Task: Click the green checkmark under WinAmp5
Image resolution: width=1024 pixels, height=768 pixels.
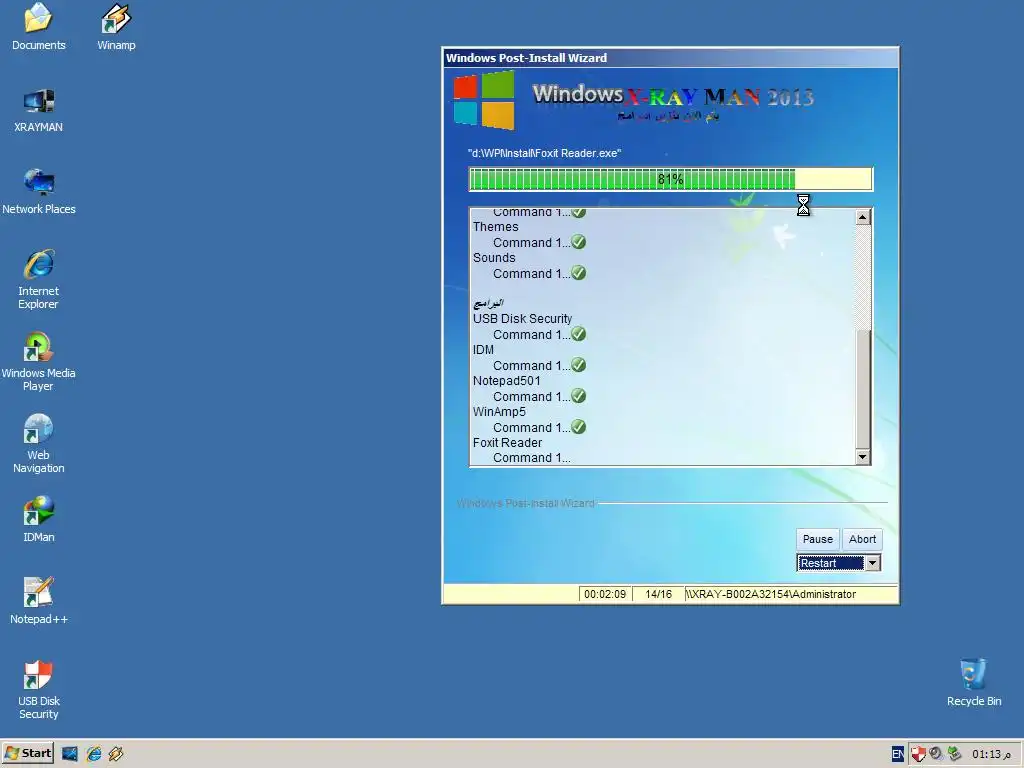Action: point(579,426)
